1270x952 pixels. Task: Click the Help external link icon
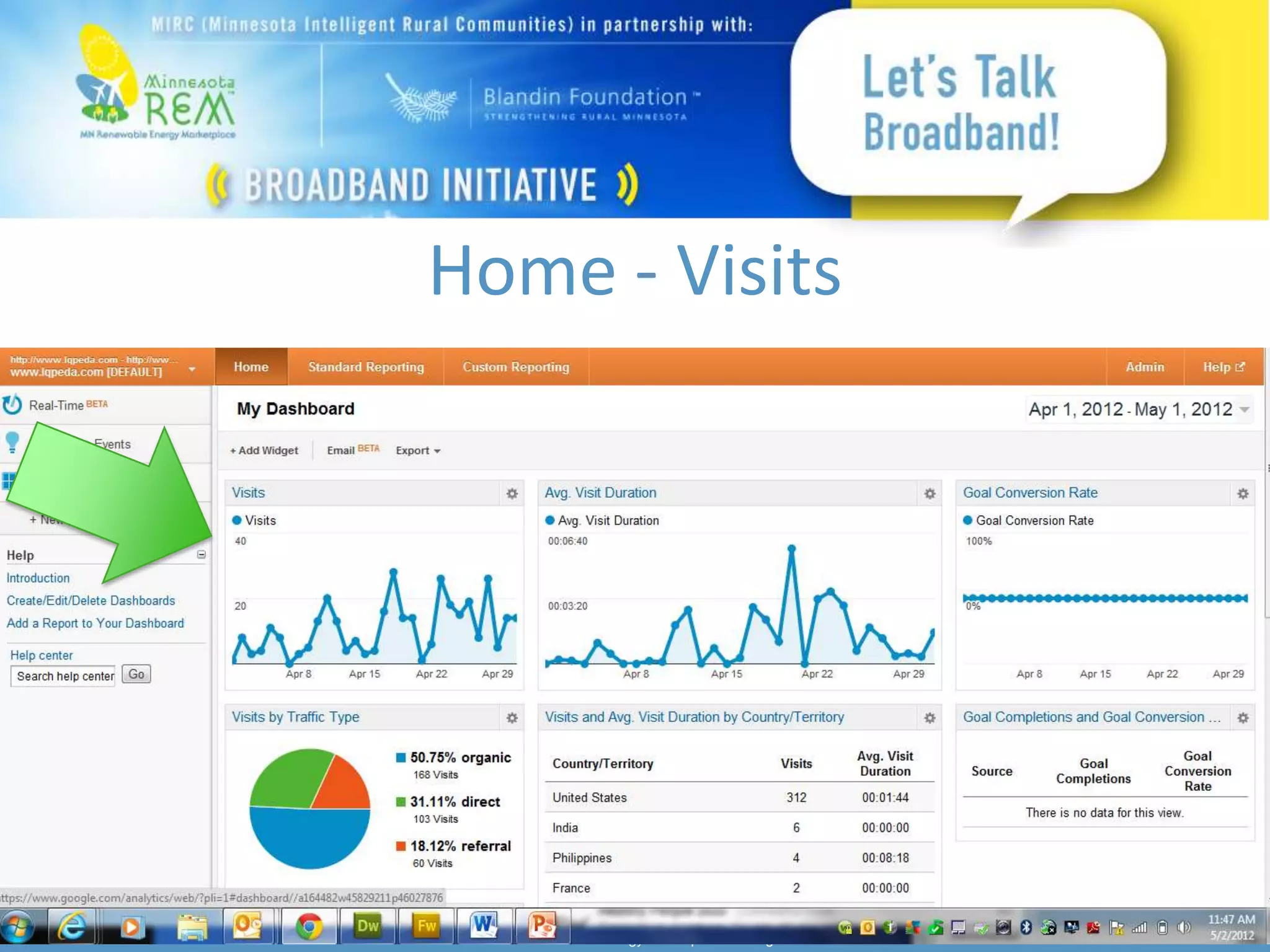coord(1240,367)
